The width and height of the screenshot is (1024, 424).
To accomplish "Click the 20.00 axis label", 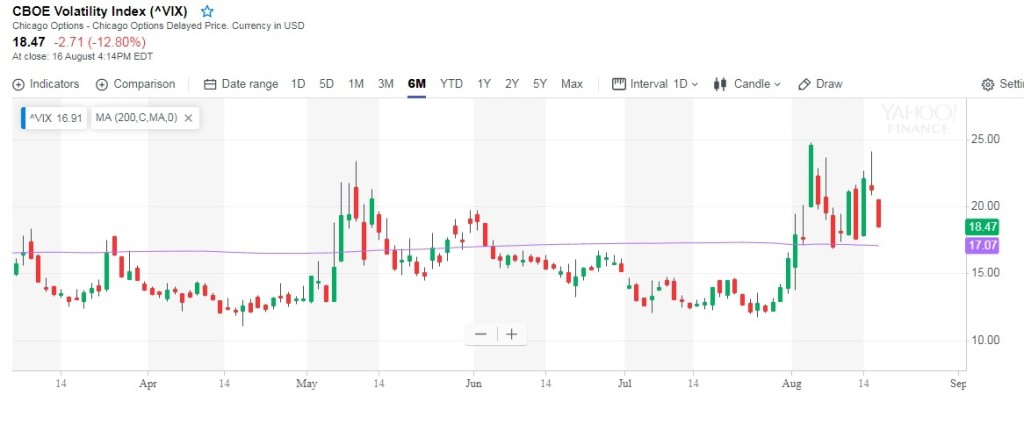I will pyautogui.click(x=985, y=206).
